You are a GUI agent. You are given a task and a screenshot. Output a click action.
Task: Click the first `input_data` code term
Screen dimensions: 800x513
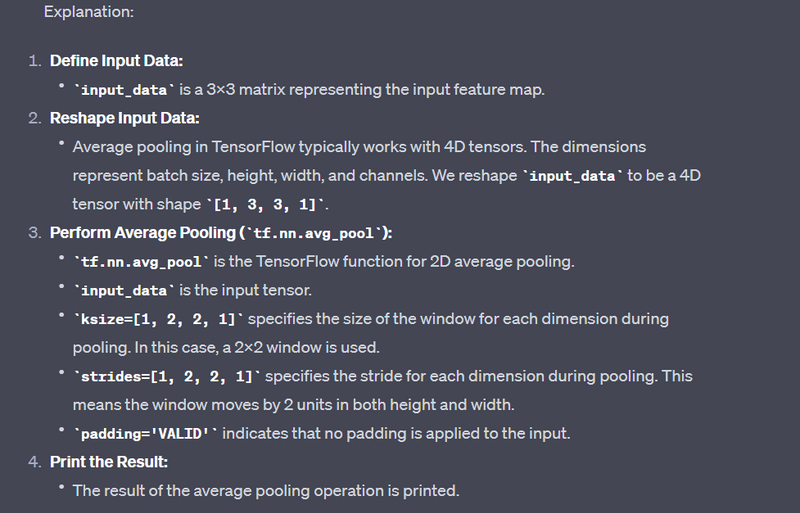(124, 90)
